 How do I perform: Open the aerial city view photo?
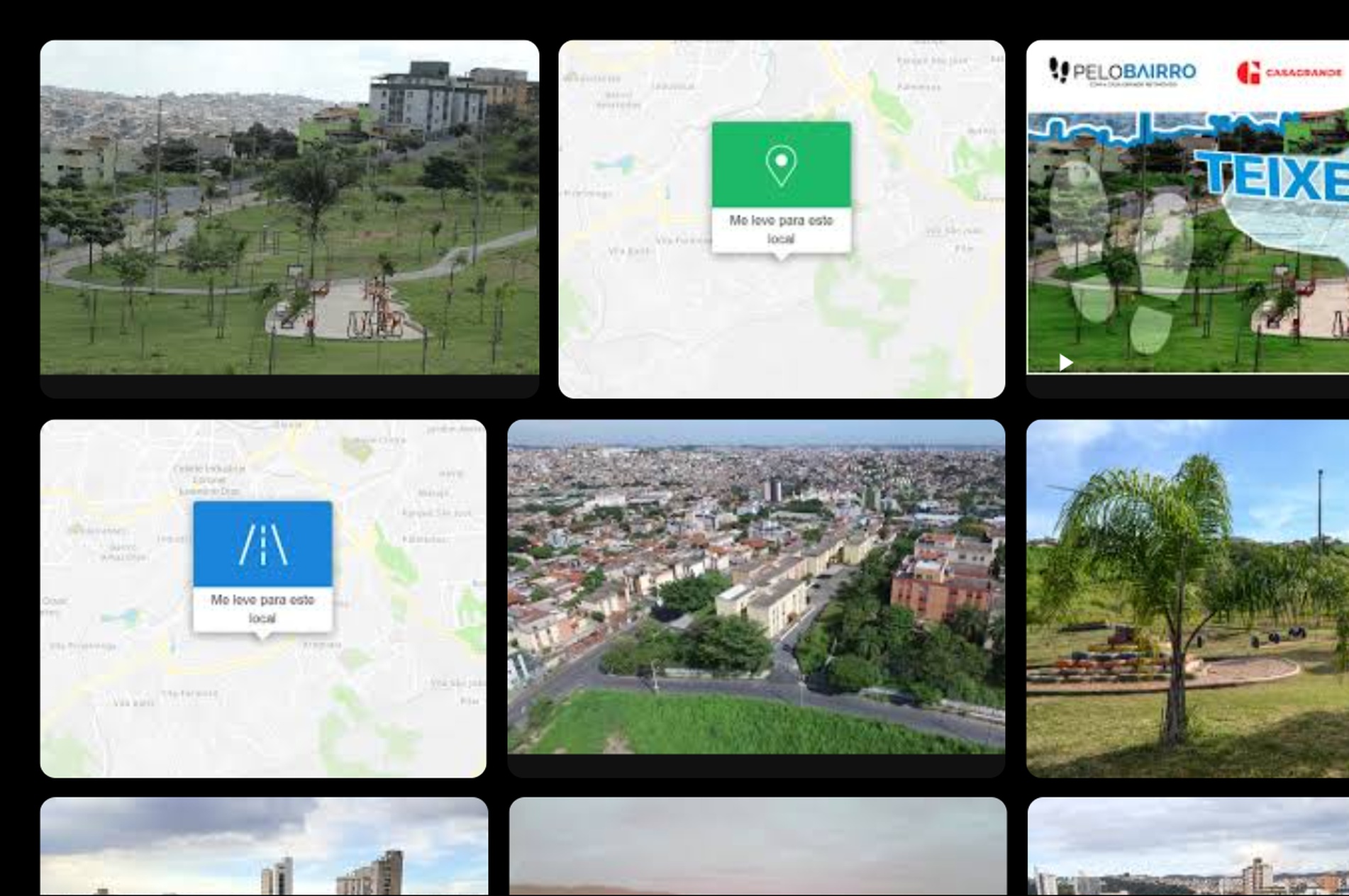coord(756,587)
